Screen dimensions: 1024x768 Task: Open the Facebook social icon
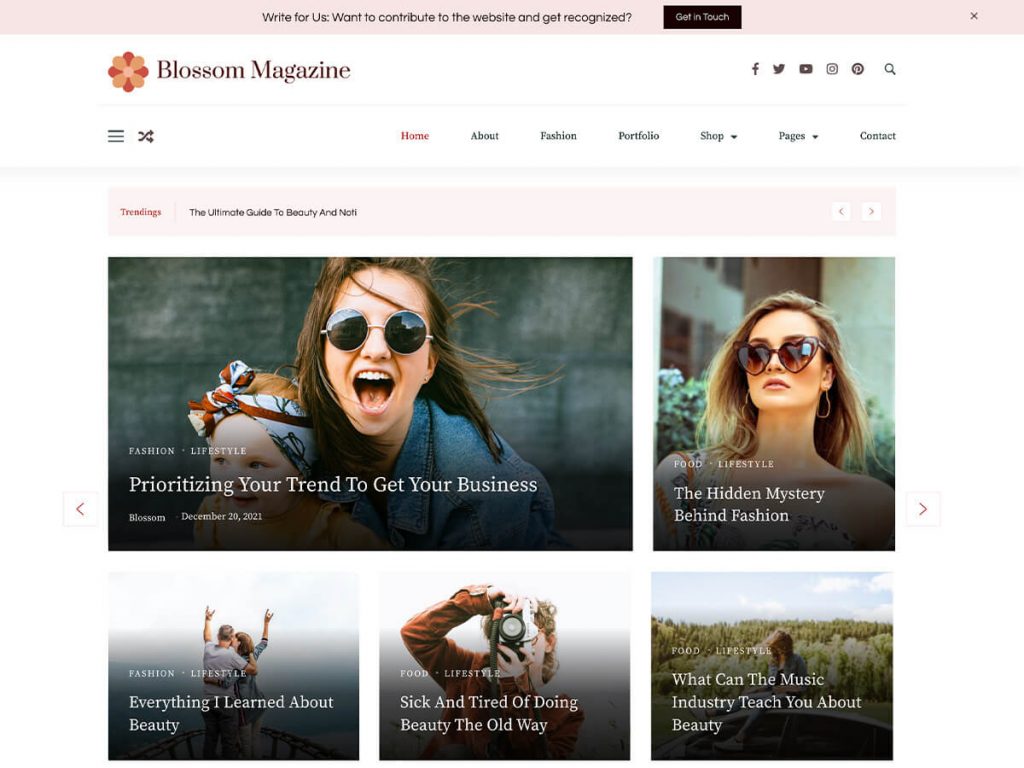(x=755, y=69)
